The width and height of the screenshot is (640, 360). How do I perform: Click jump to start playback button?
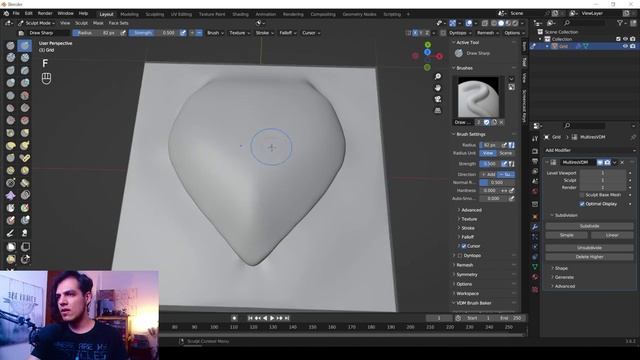pyautogui.click(x=250, y=318)
